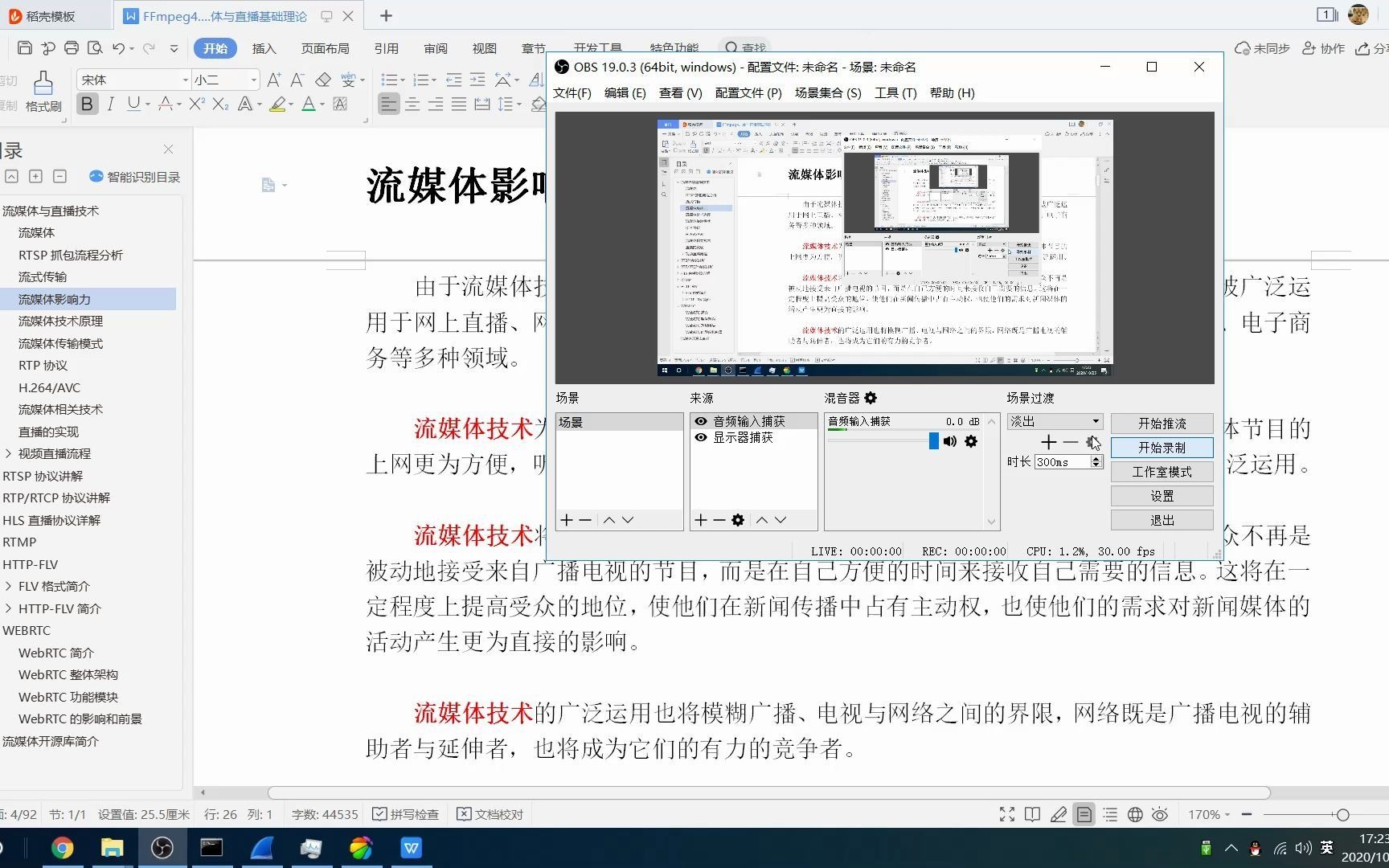
Task: Open 配置文件(P) menu in OBS
Action: 748,93
